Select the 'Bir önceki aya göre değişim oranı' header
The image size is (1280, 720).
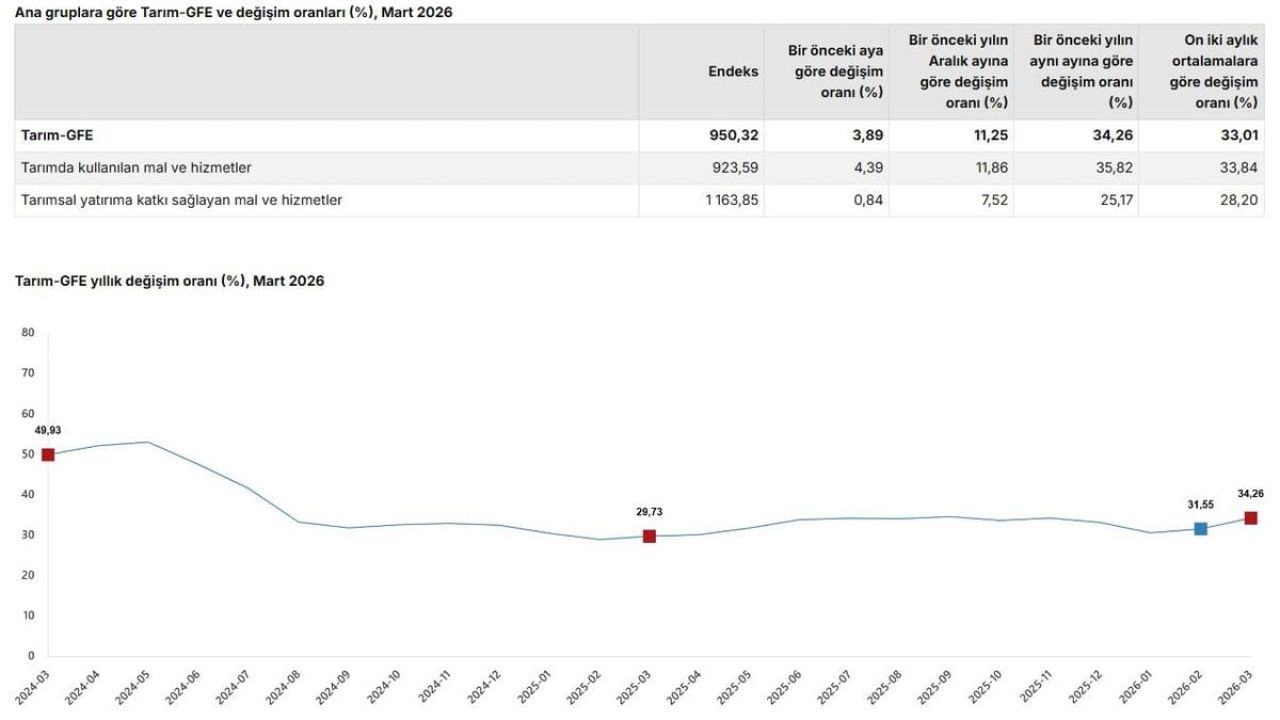pyautogui.click(x=837, y=71)
